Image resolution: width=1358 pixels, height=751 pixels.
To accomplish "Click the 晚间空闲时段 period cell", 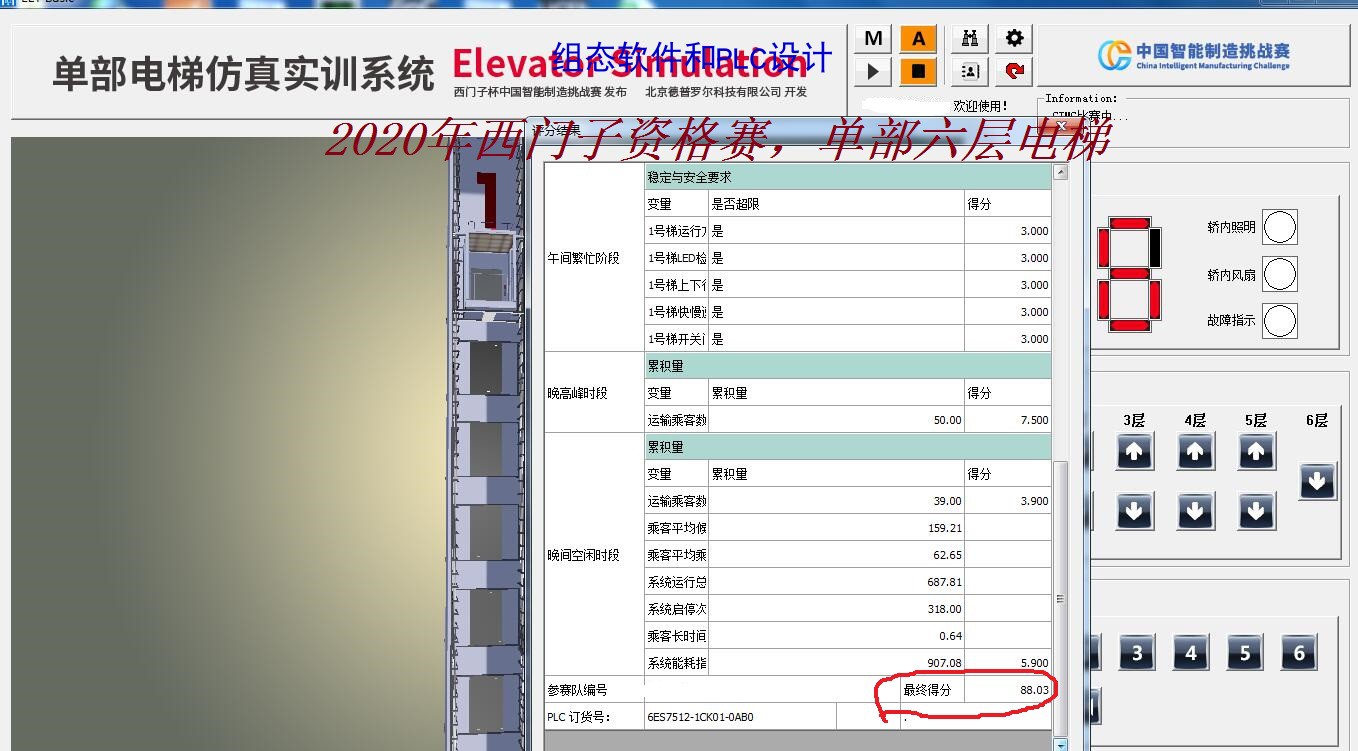I will (595, 555).
